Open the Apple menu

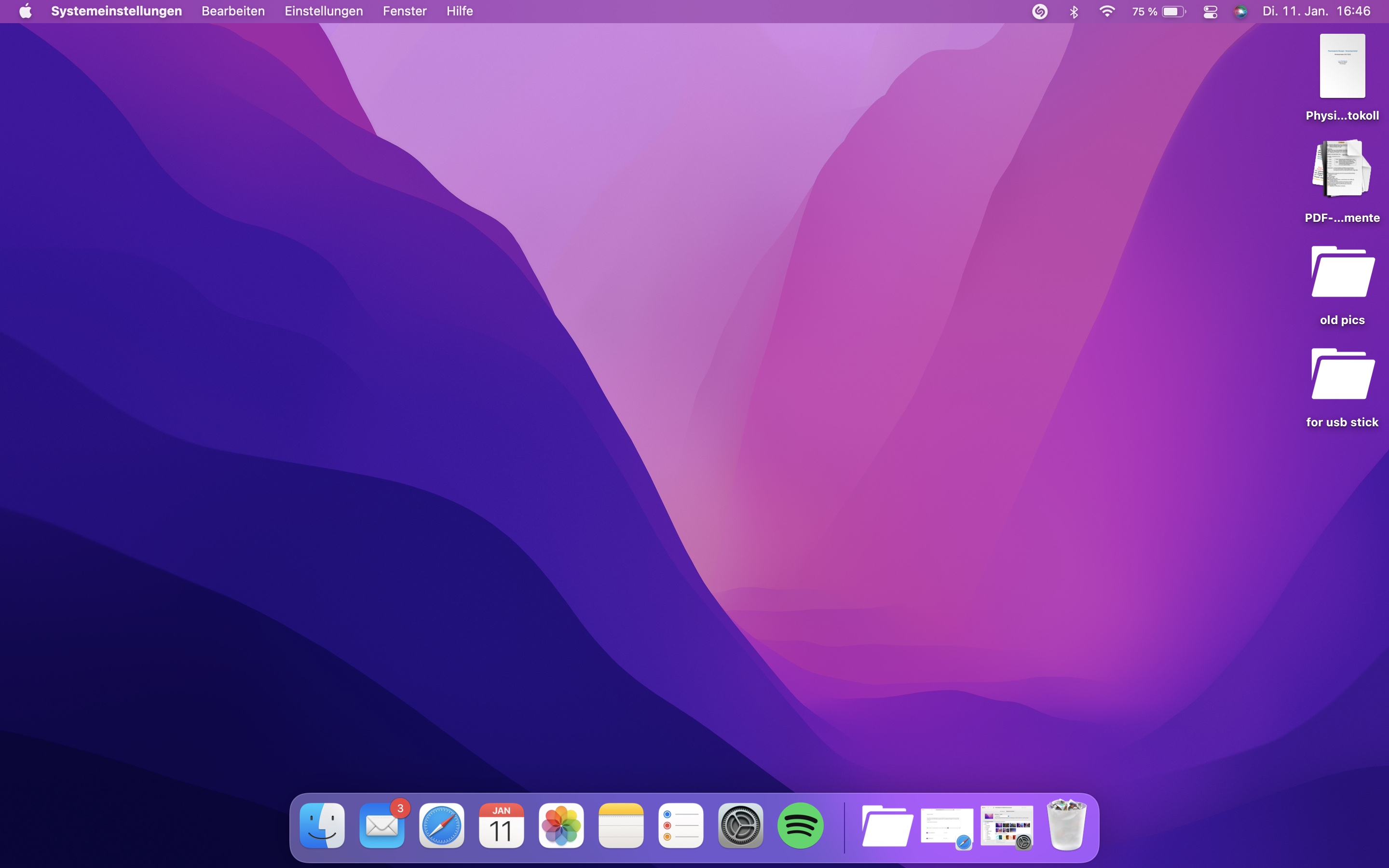[x=25, y=12]
